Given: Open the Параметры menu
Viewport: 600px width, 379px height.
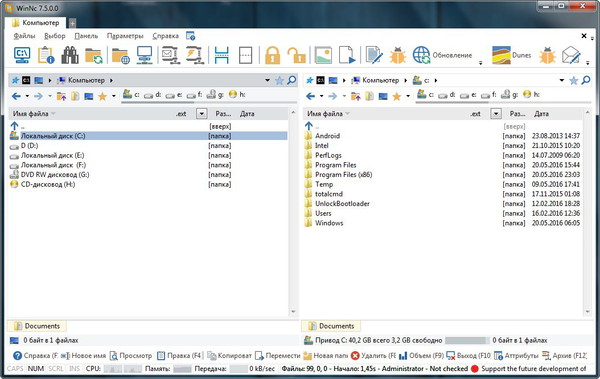Looking at the screenshot, I should click(x=125, y=36).
